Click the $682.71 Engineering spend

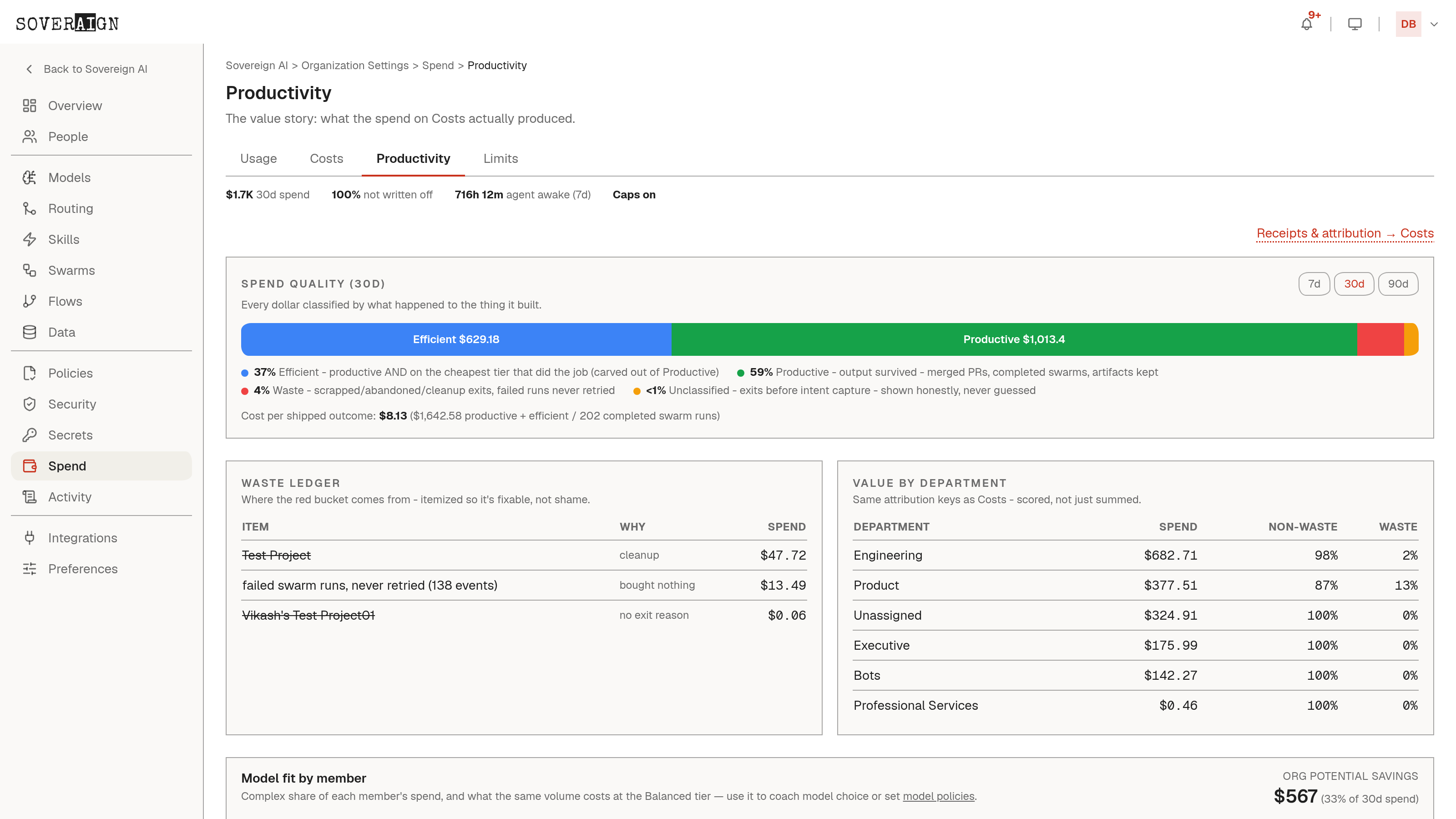coord(1170,555)
